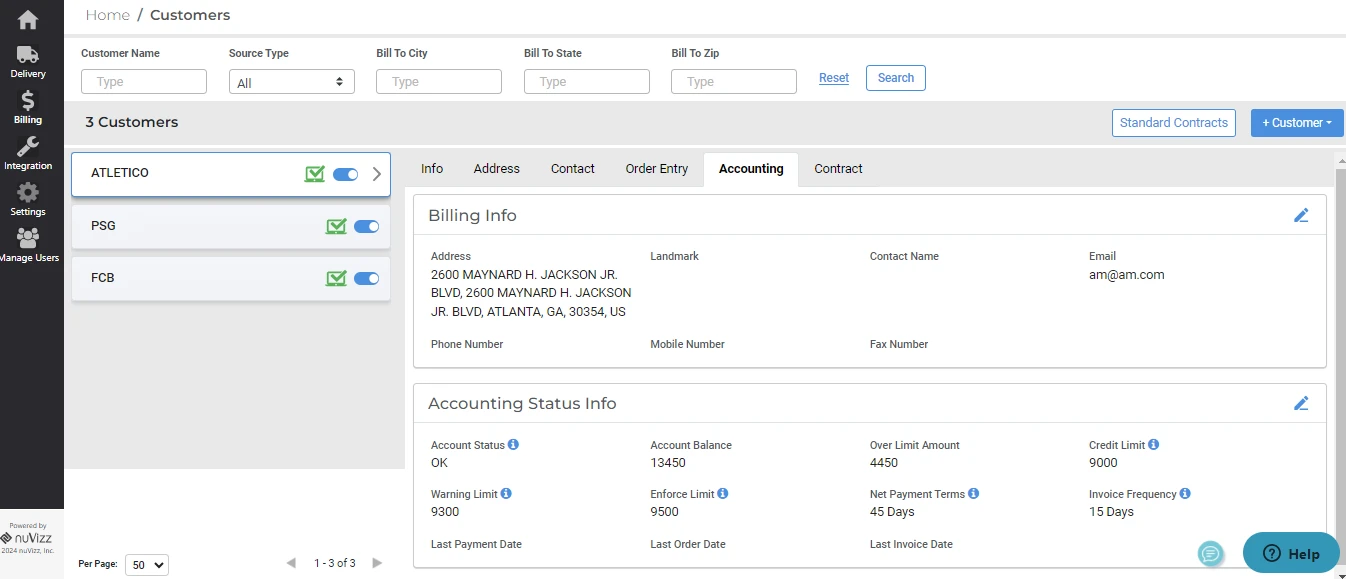Click the Reset link
The height and width of the screenshot is (579, 1346).
[834, 78]
